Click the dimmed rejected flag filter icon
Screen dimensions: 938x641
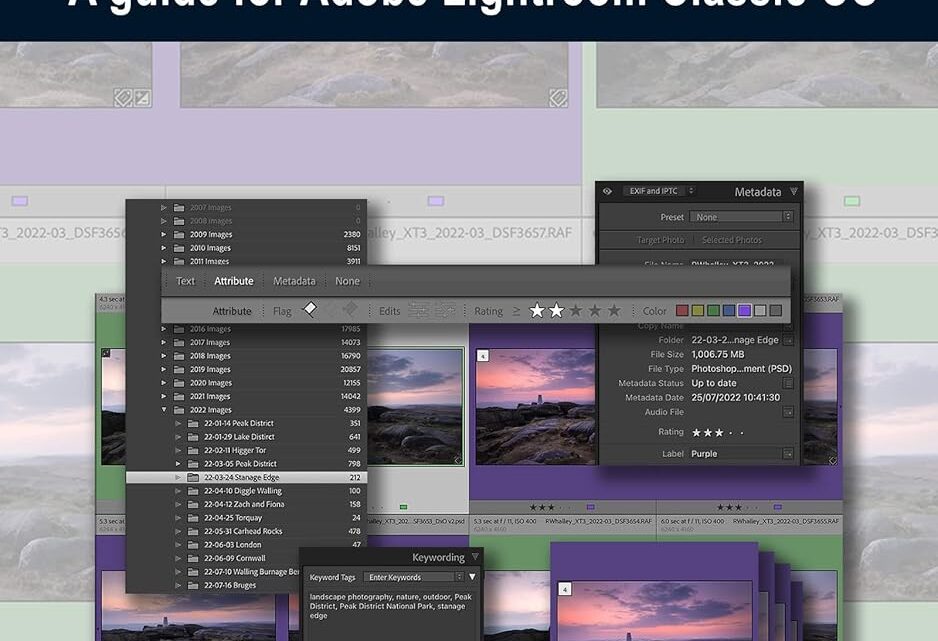pyautogui.click(x=349, y=309)
